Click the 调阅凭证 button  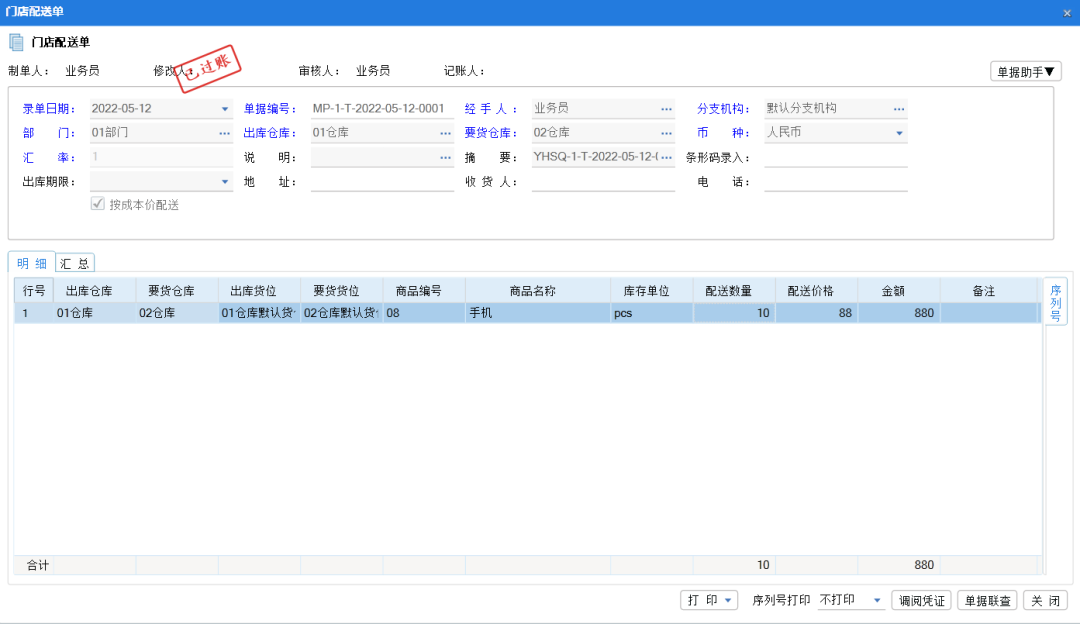coord(921,600)
